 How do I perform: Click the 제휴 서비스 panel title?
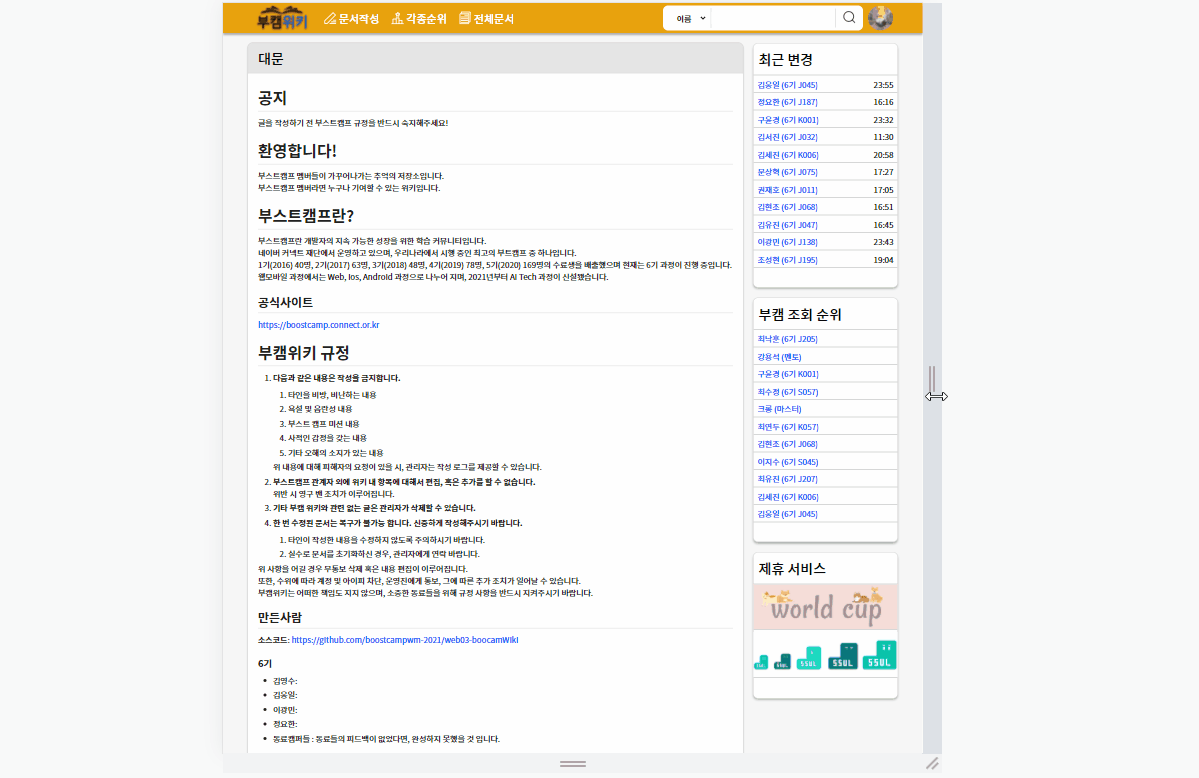(x=792, y=568)
